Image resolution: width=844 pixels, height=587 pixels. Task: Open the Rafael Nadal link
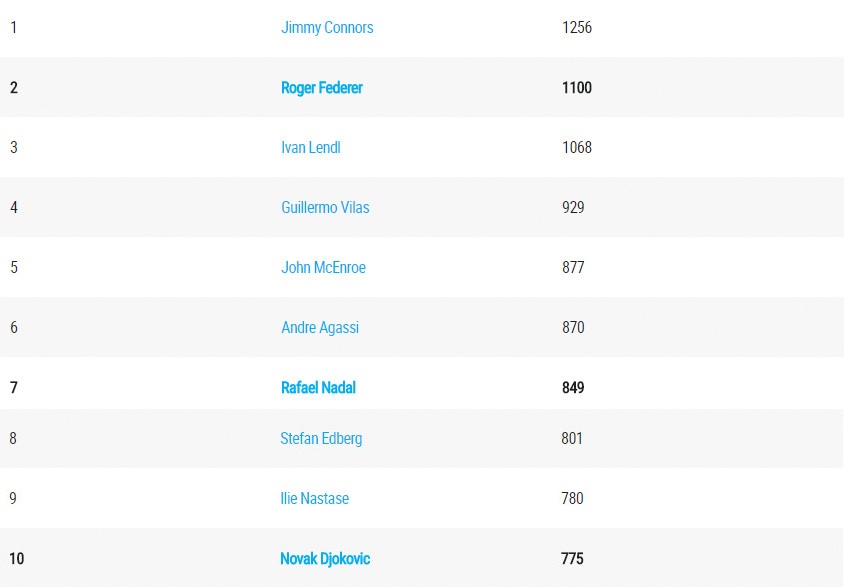point(318,388)
